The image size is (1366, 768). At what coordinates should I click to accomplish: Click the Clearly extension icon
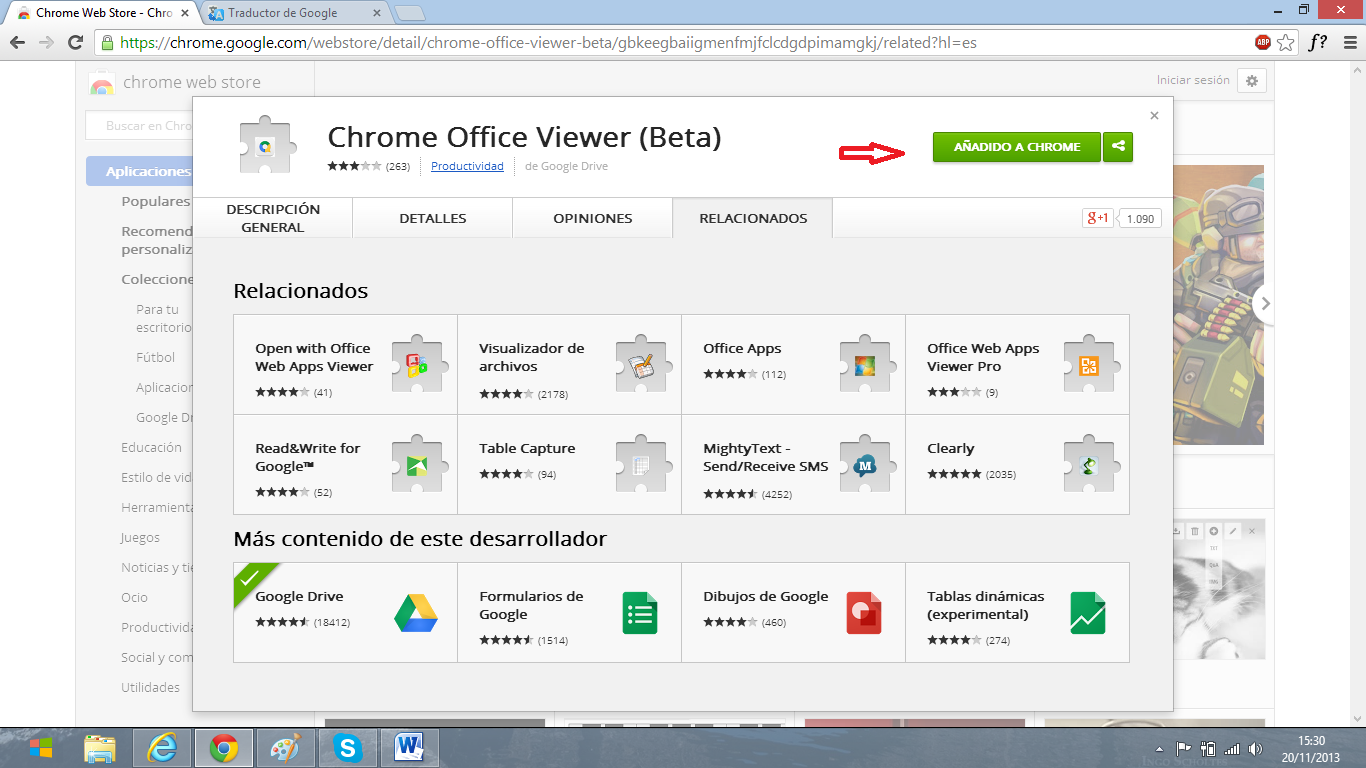1089,464
